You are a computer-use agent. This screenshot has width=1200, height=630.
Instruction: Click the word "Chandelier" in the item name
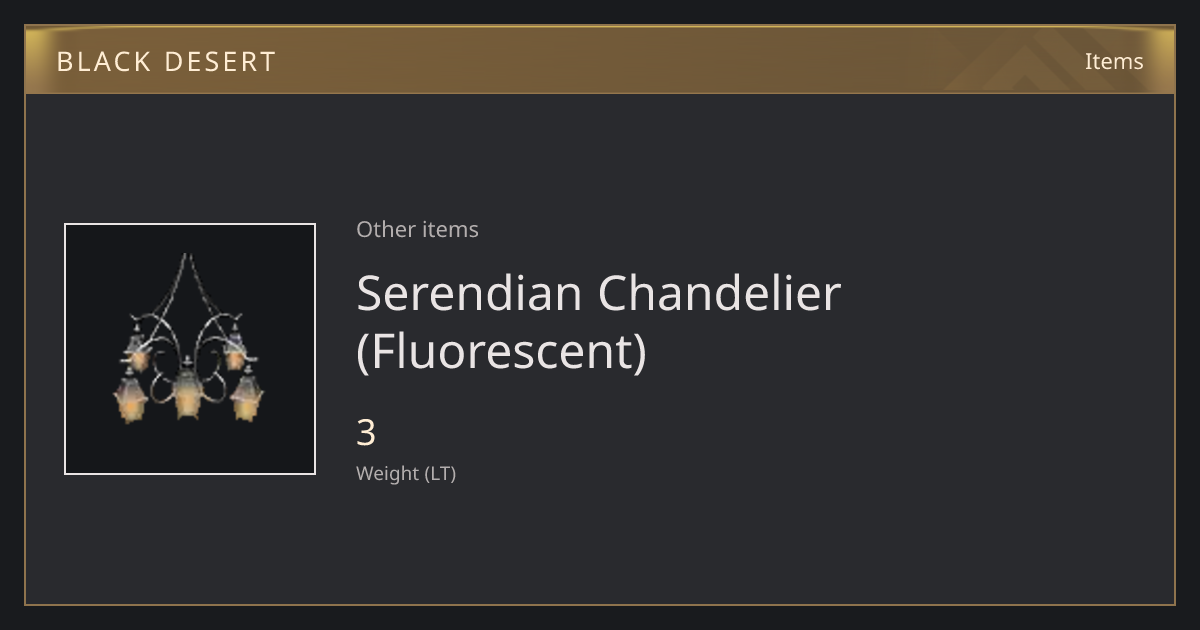coord(719,292)
